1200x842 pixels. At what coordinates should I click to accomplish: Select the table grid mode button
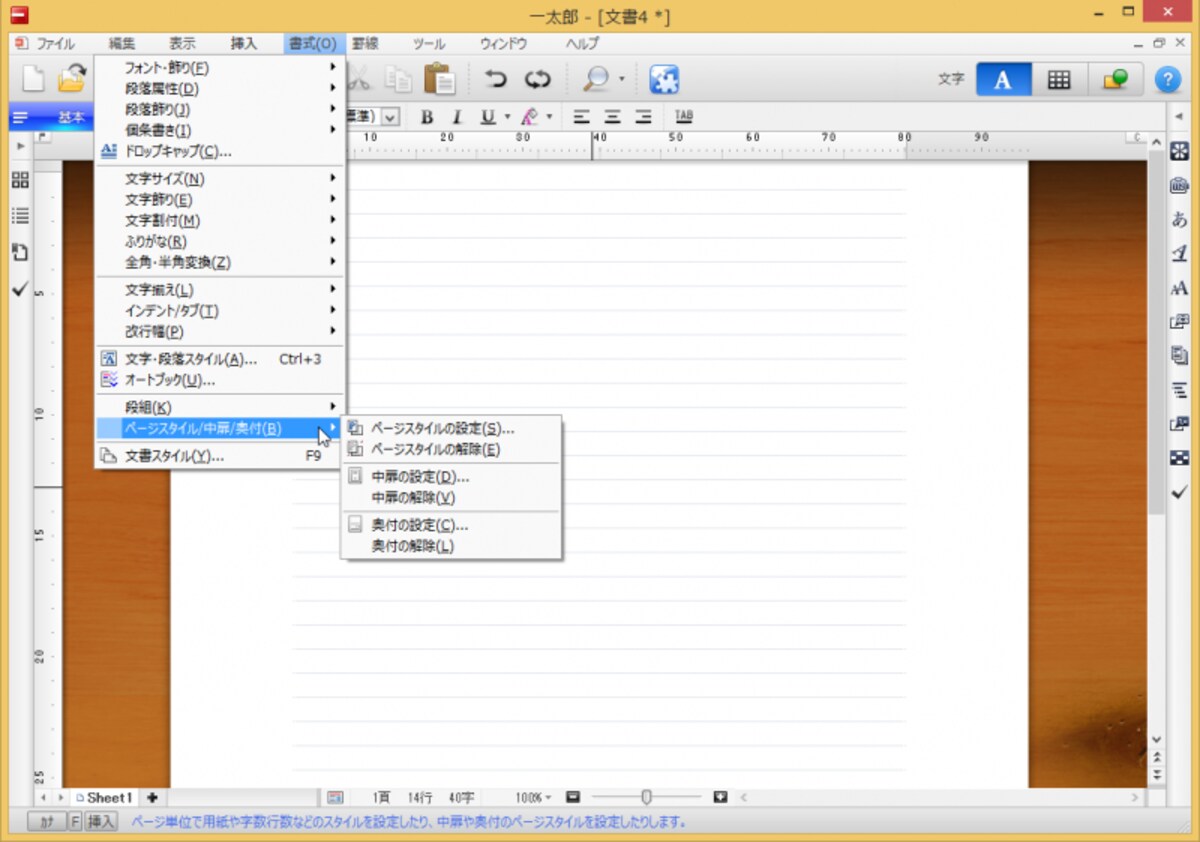click(1059, 80)
